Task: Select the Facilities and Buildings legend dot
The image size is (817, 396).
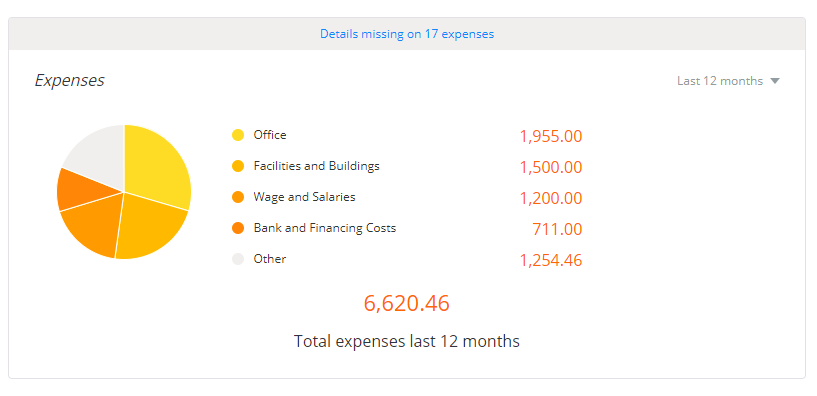Action: pyautogui.click(x=238, y=166)
